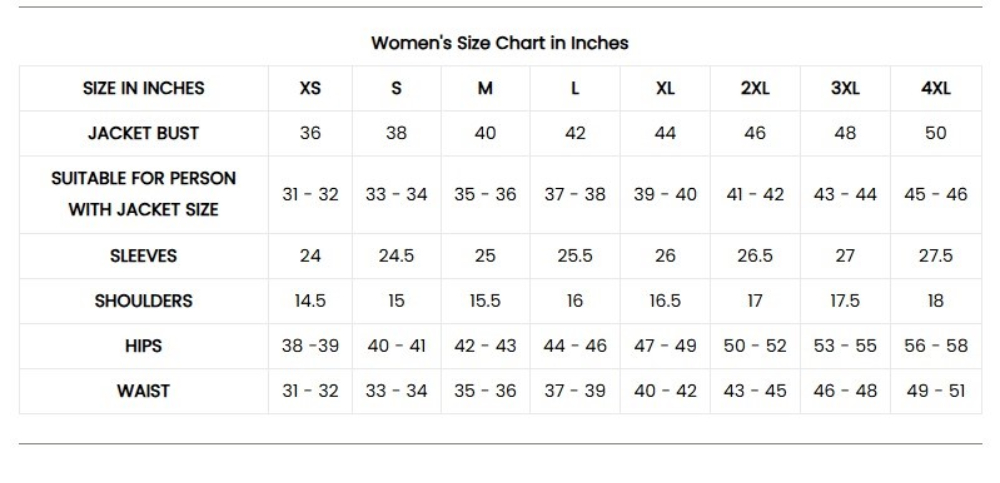This screenshot has height=483, width=1000.
Task: Select the 4XL size column header
Action: (x=936, y=88)
